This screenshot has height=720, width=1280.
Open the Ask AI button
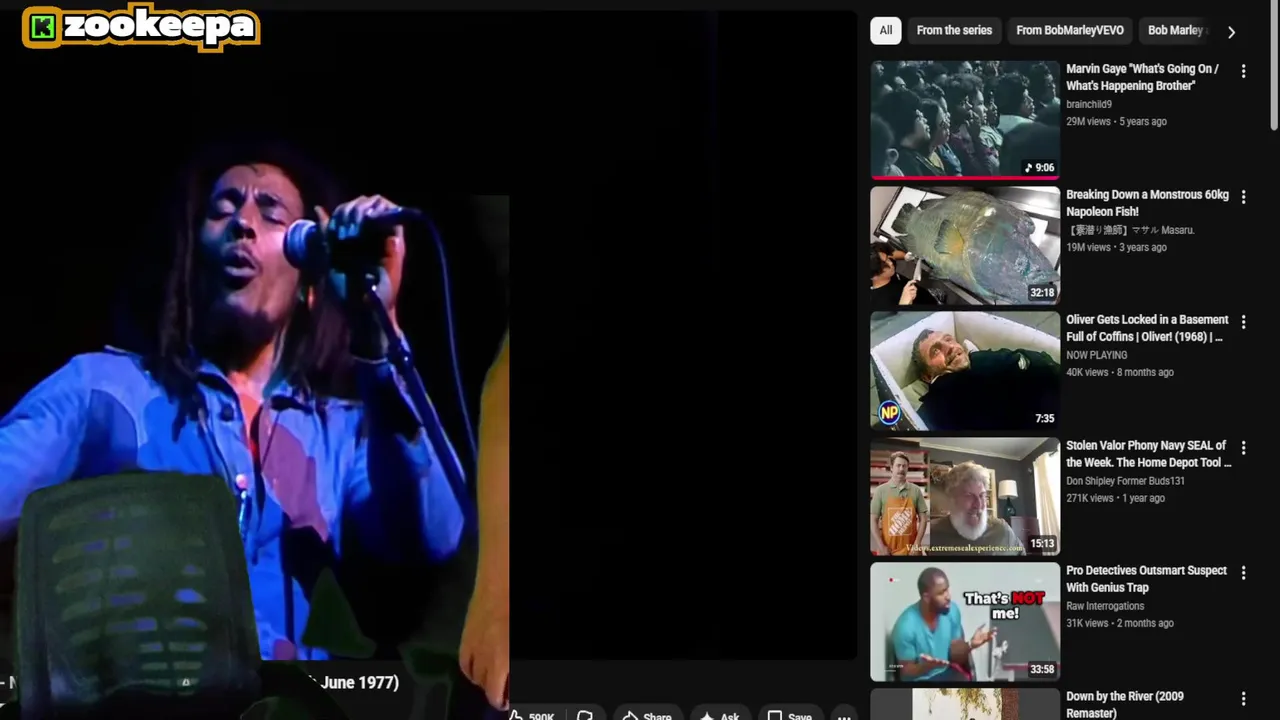[719, 715]
